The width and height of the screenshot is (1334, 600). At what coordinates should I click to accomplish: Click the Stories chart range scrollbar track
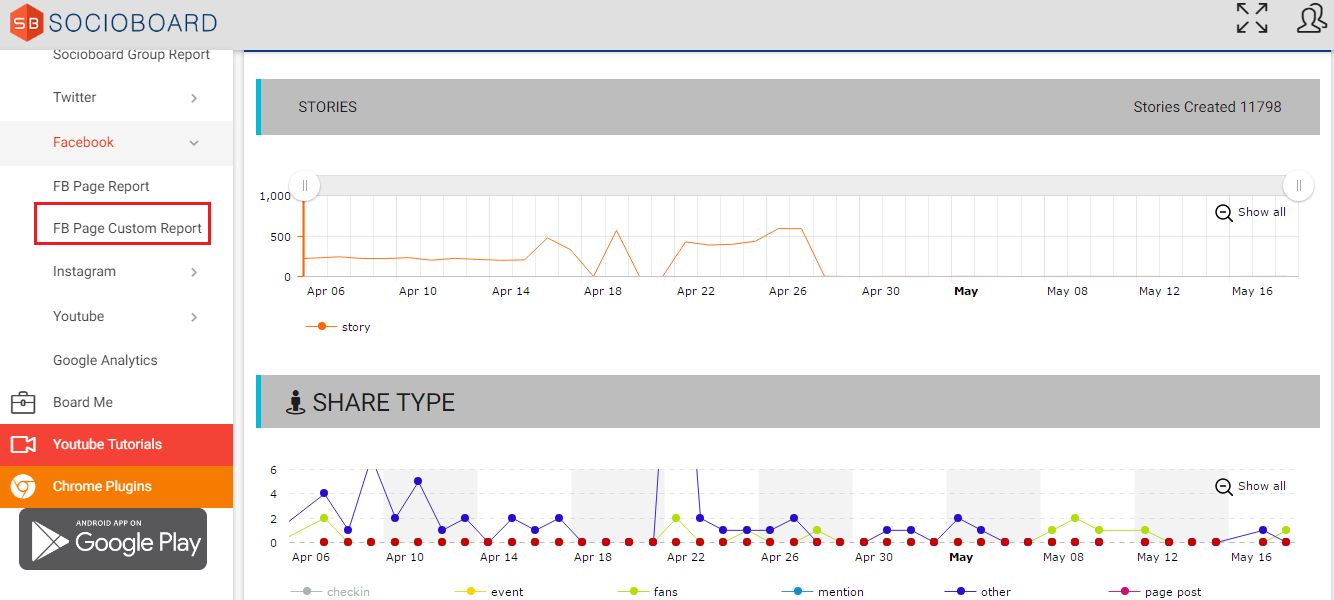[801, 185]
